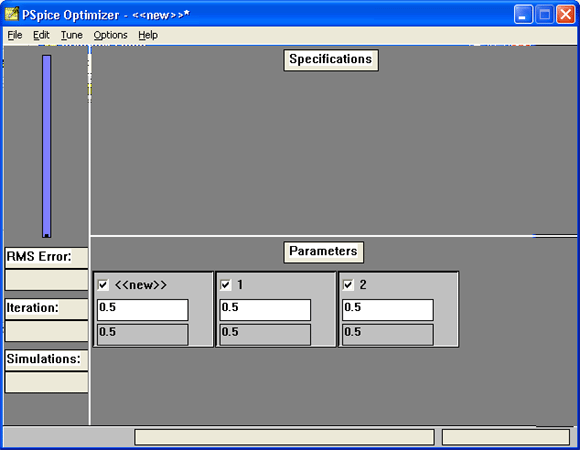Click the RMS Error value box
This screenshot has width=580, height=450.
pos(47,280)
